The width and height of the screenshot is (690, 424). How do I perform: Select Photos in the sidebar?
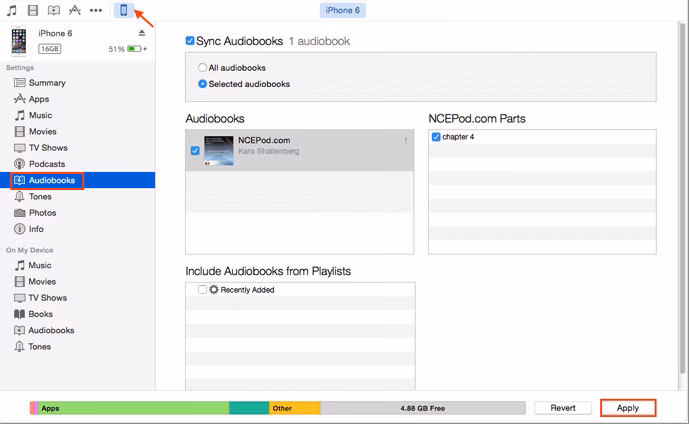point(42,213)
